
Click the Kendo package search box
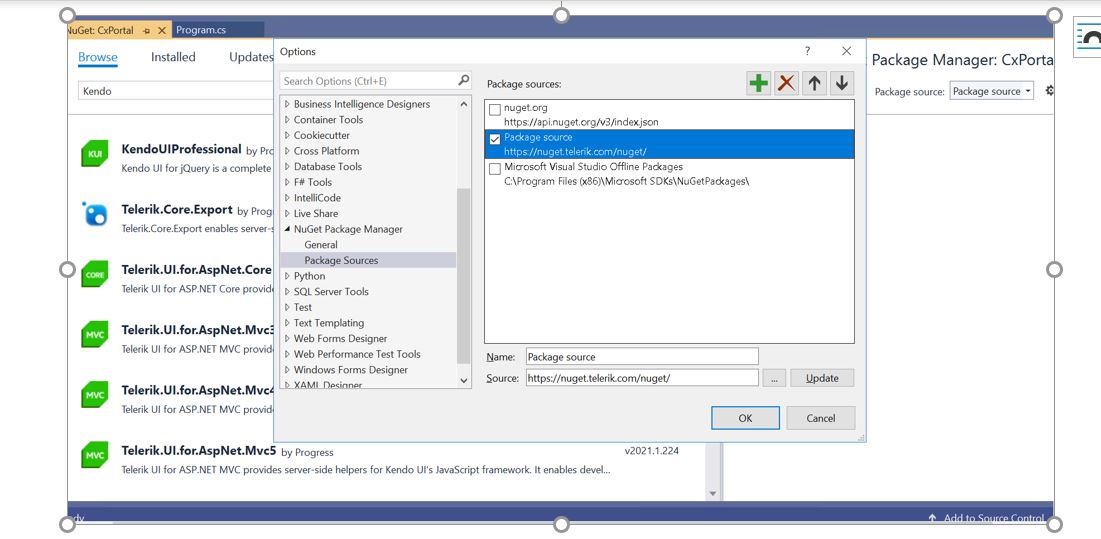(x=176, y=91)
